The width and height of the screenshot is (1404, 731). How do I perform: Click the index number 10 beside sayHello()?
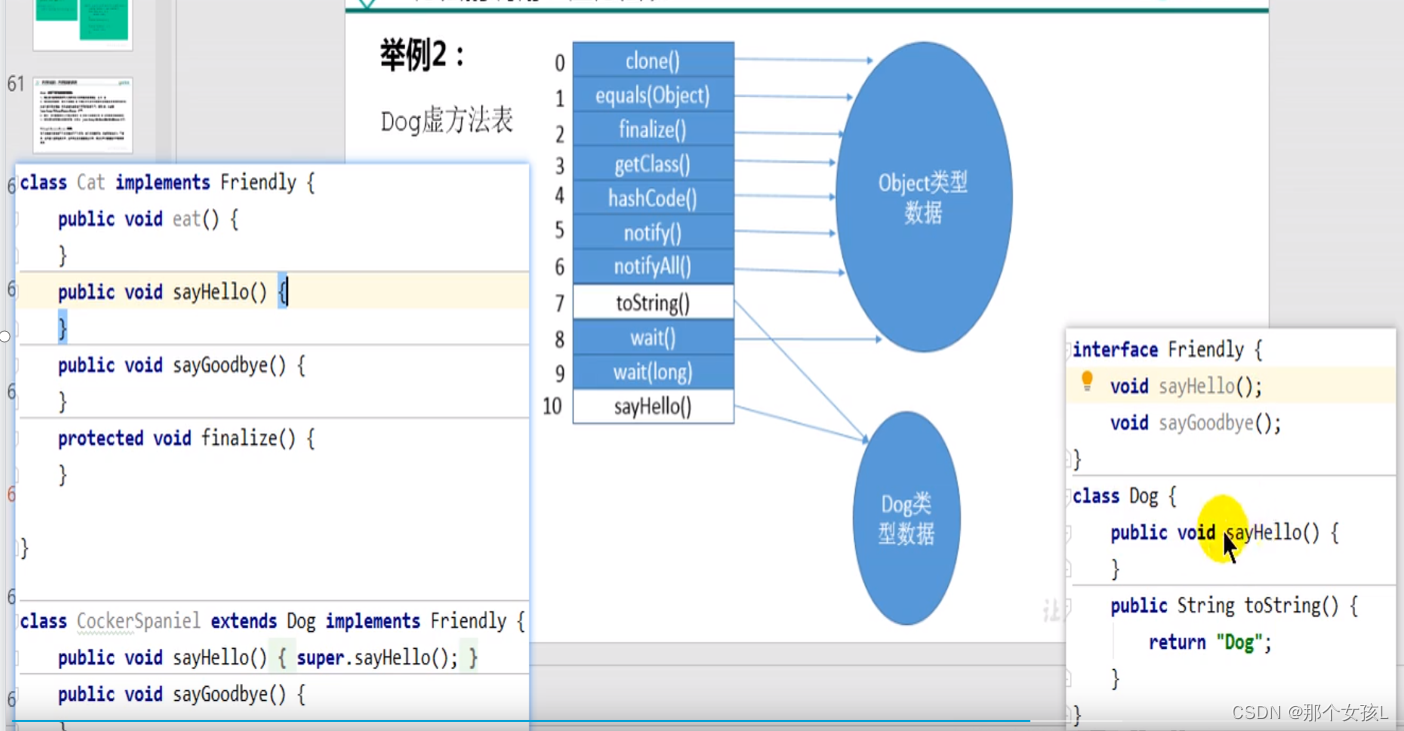(552, 406)
